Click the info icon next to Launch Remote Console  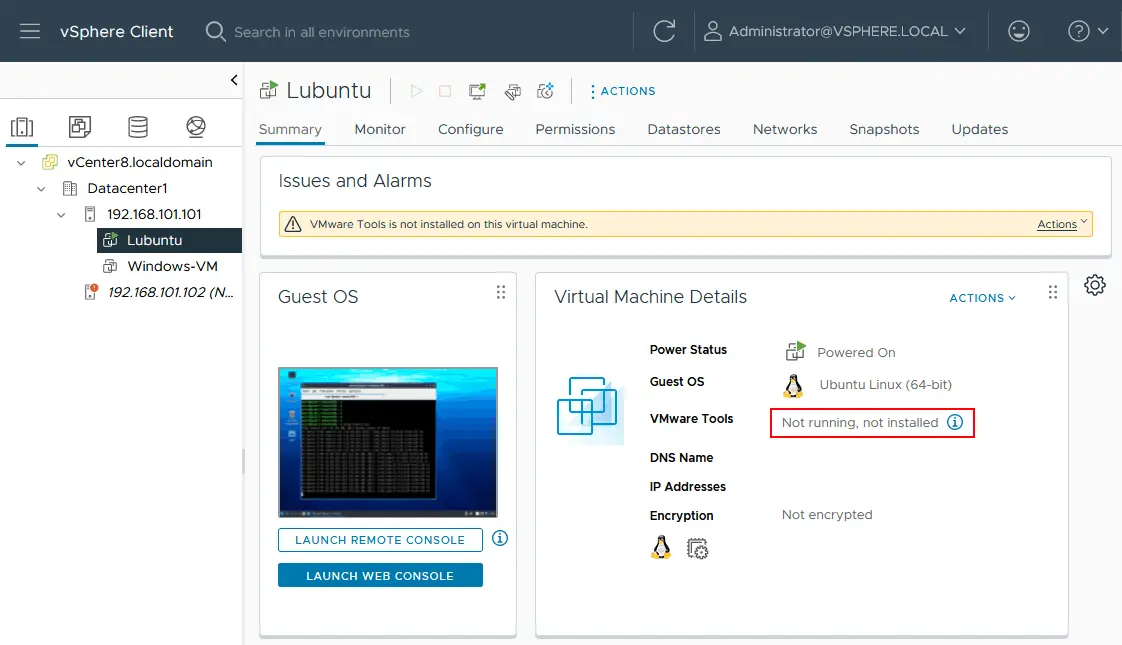pos(499,538)
